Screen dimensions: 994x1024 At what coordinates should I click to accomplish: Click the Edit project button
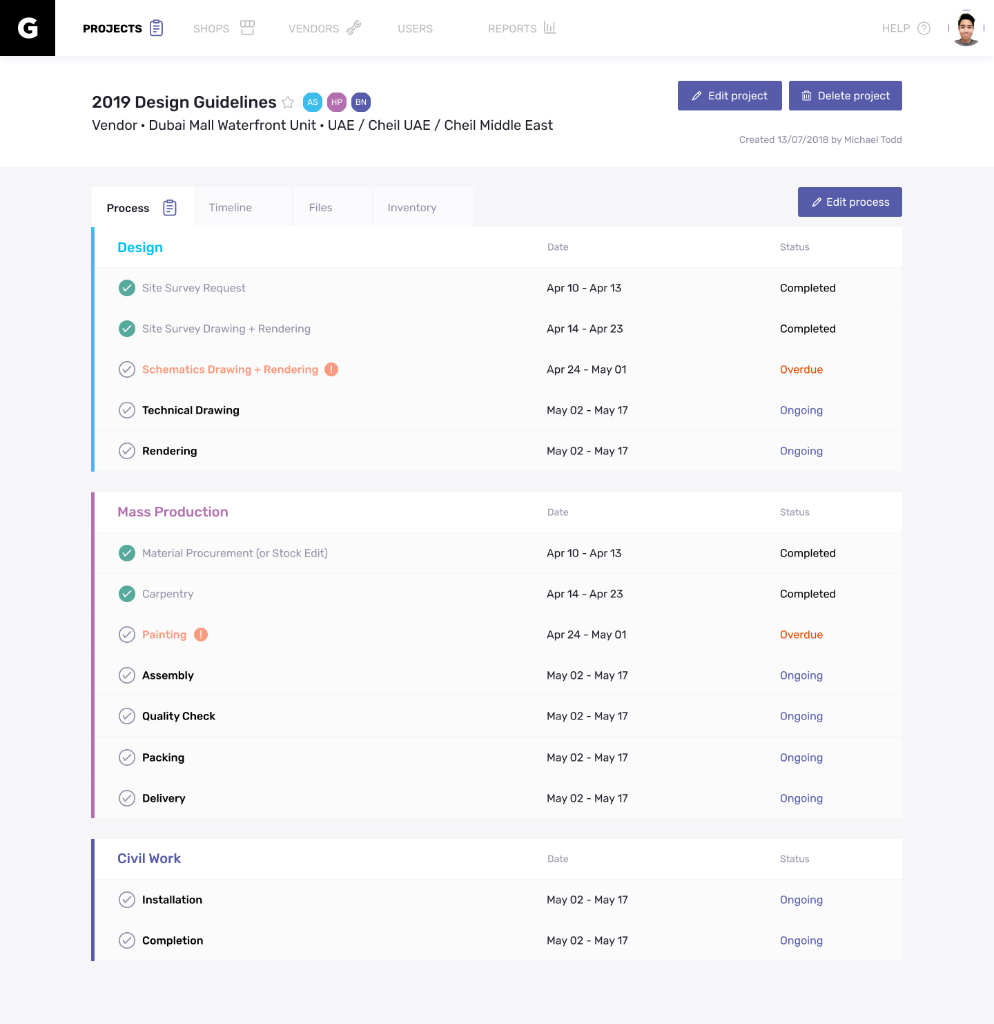[729, 96]
